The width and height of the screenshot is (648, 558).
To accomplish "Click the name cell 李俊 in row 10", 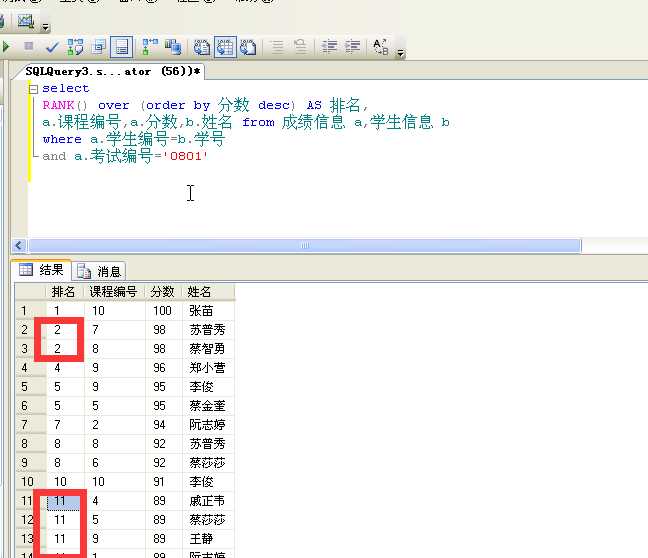I will point(208,482).
